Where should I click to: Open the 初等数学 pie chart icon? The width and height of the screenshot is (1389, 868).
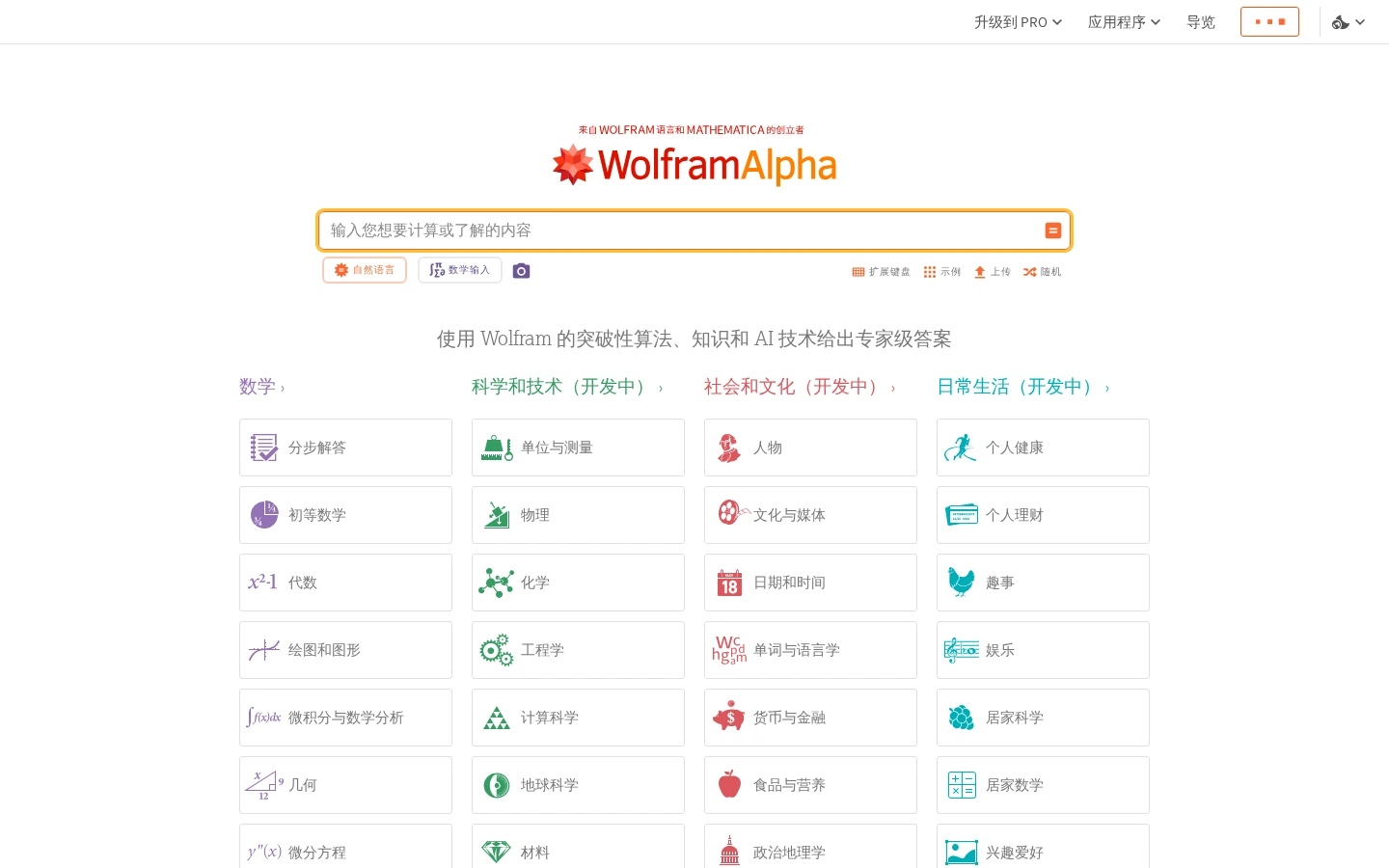point(264,515)
